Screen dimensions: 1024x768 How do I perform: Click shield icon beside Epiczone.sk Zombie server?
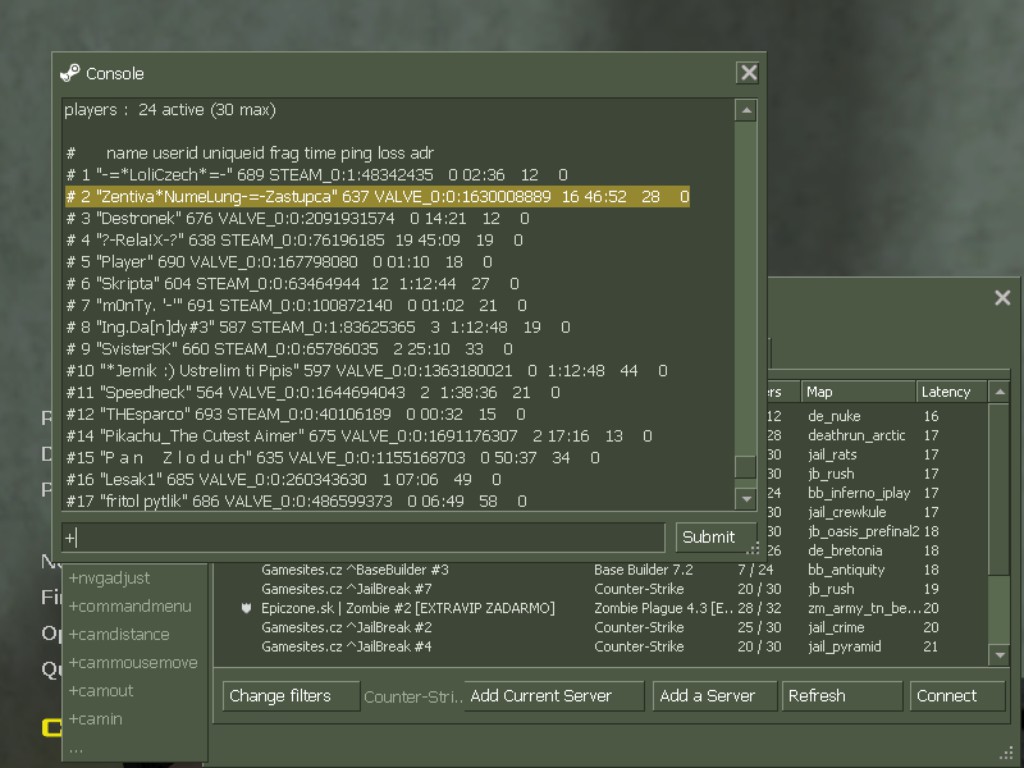246,608
